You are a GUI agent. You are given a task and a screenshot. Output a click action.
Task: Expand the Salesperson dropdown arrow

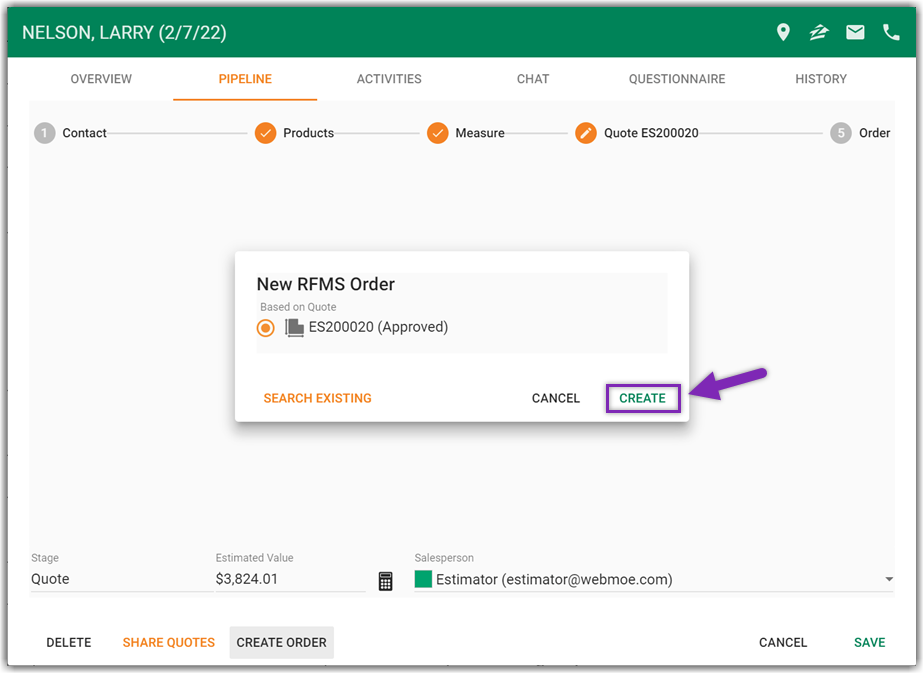pos(889,580)
